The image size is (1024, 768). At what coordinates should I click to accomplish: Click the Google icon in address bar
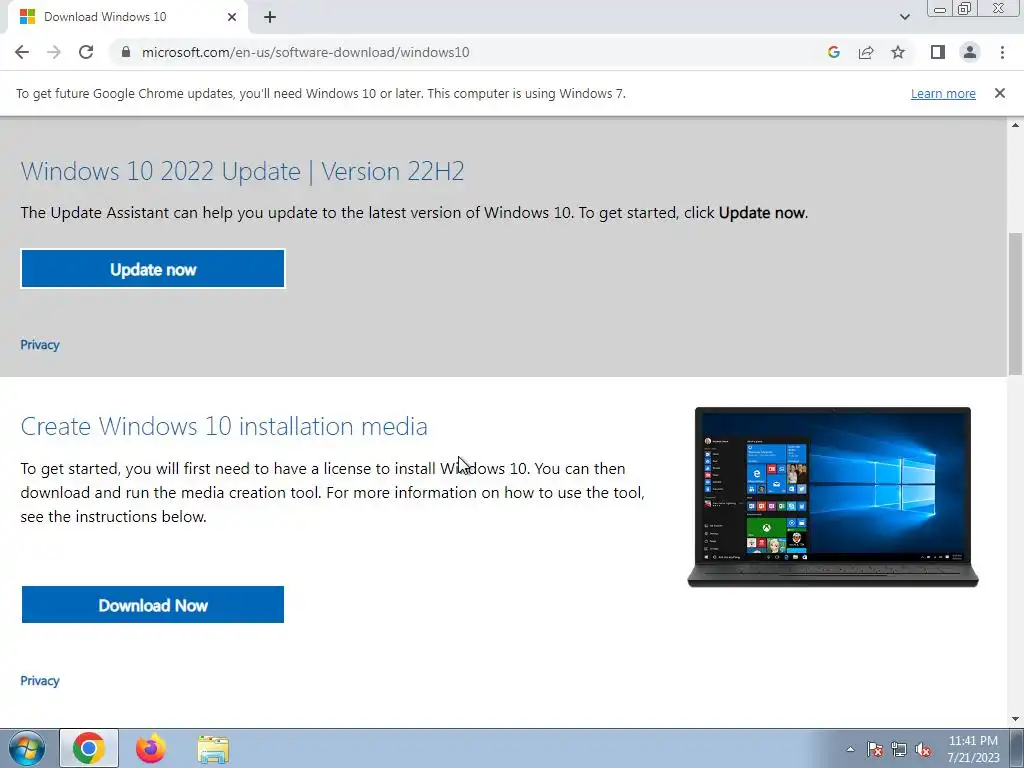pos(834,52)
